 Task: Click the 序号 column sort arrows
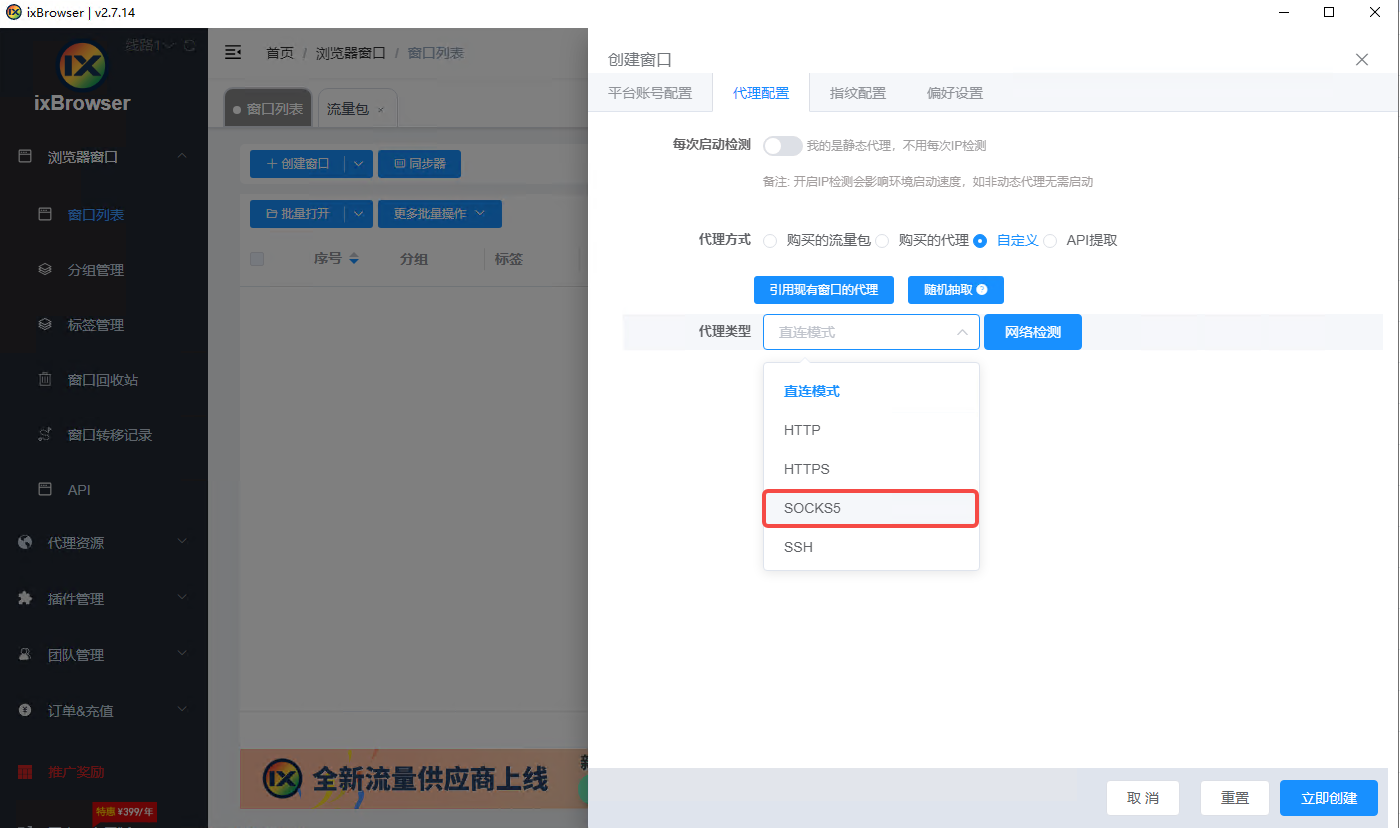(353, 259)
